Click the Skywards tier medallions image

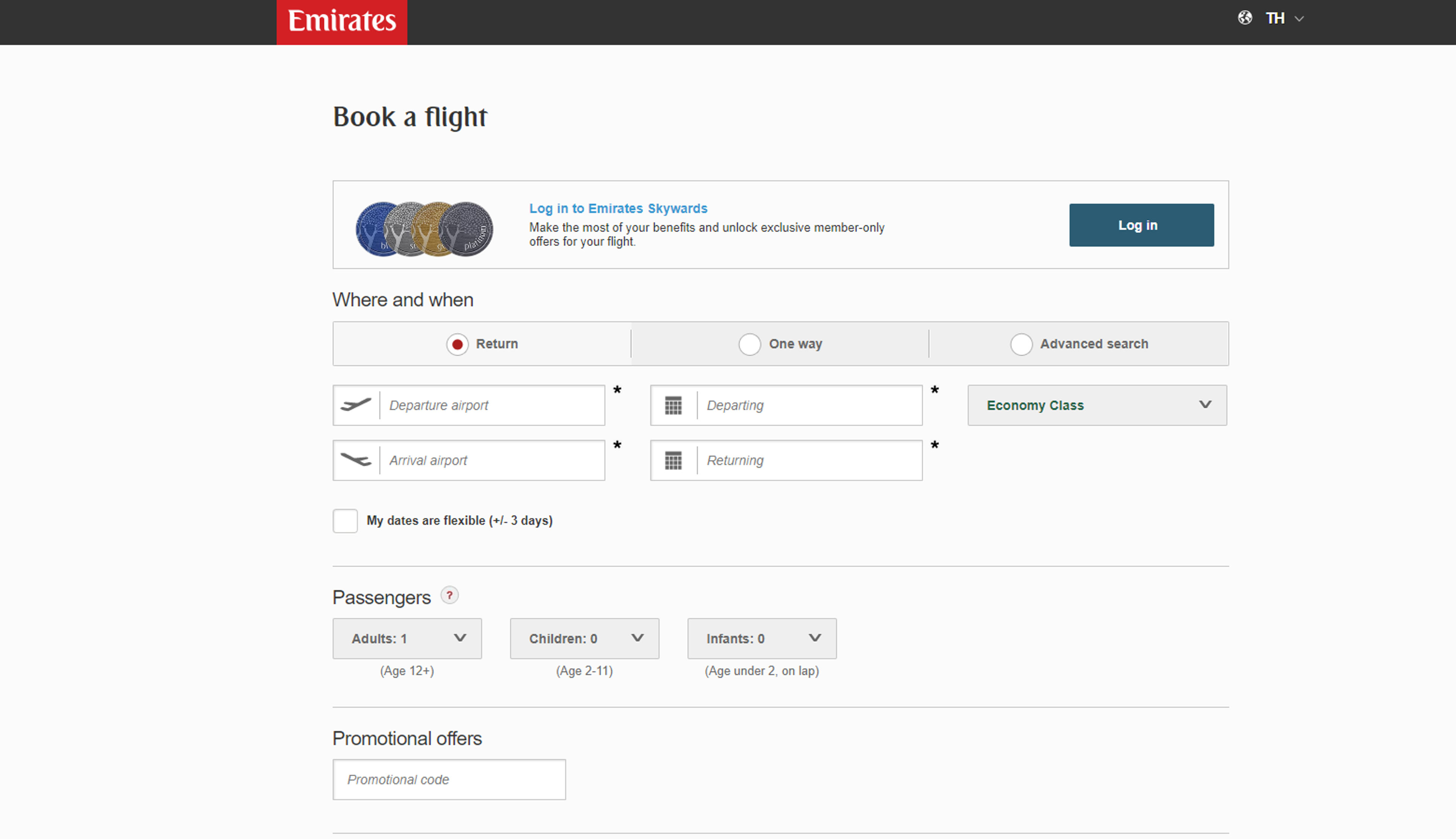pos(424,229)
